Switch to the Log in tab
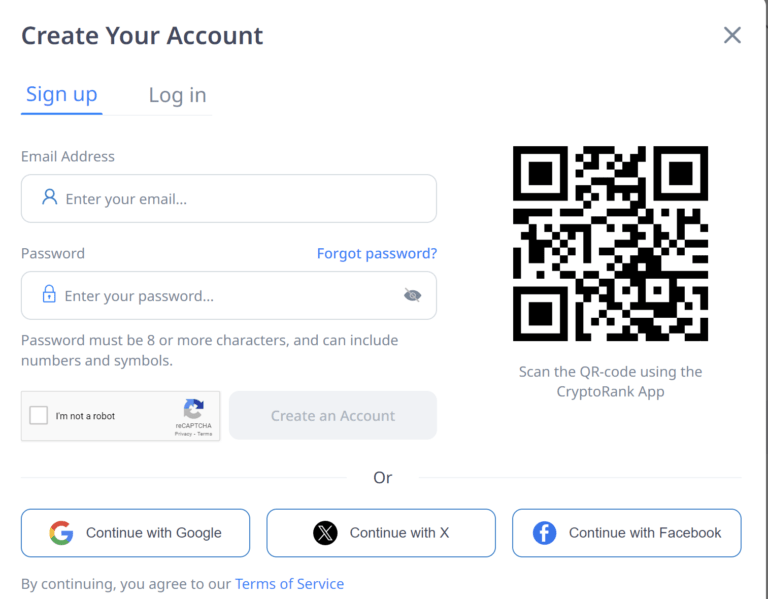This screenshot has width=768, height=599. pos(177,95)
